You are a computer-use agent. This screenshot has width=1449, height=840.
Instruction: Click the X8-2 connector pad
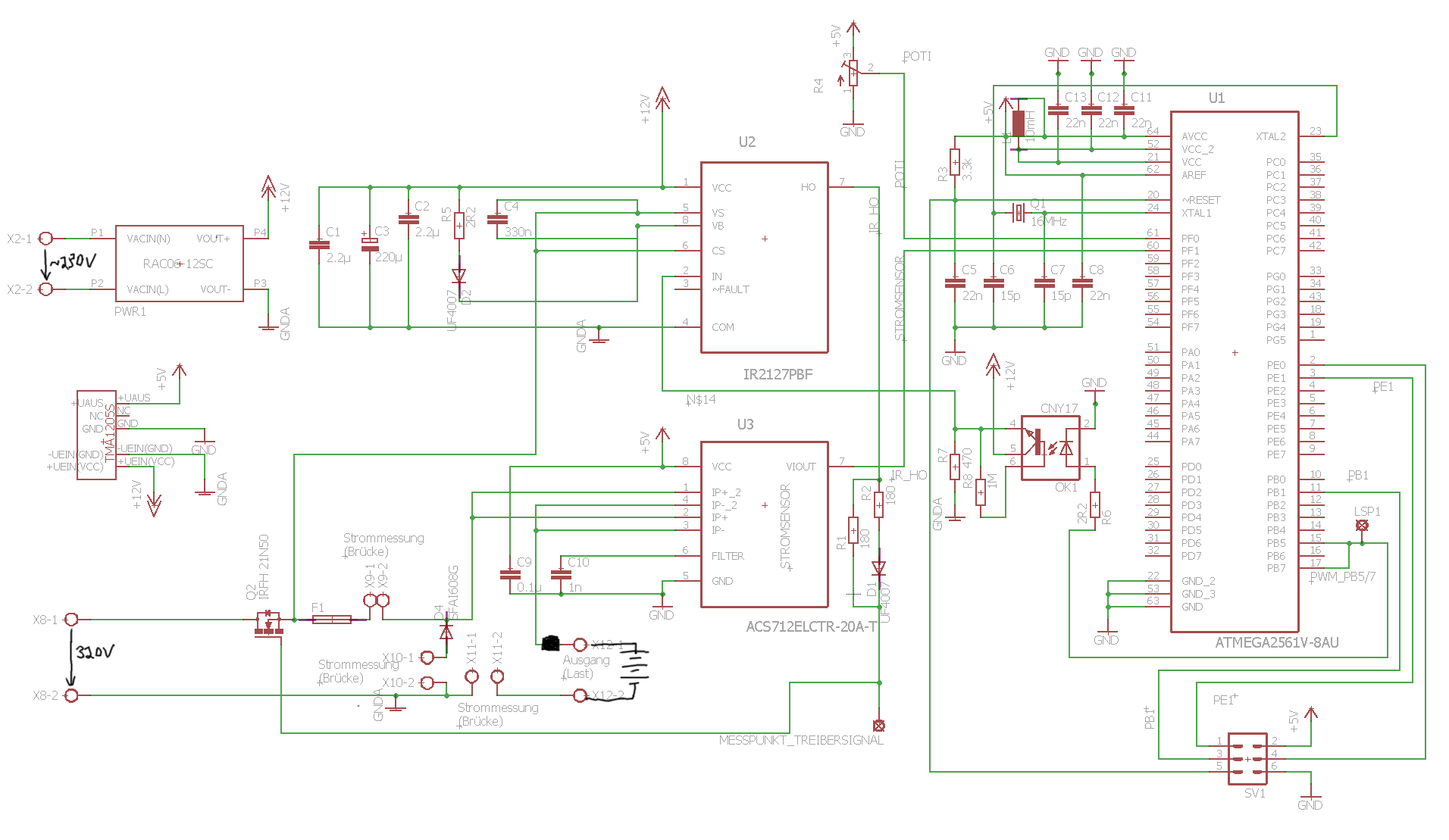[x=71, y=695]
